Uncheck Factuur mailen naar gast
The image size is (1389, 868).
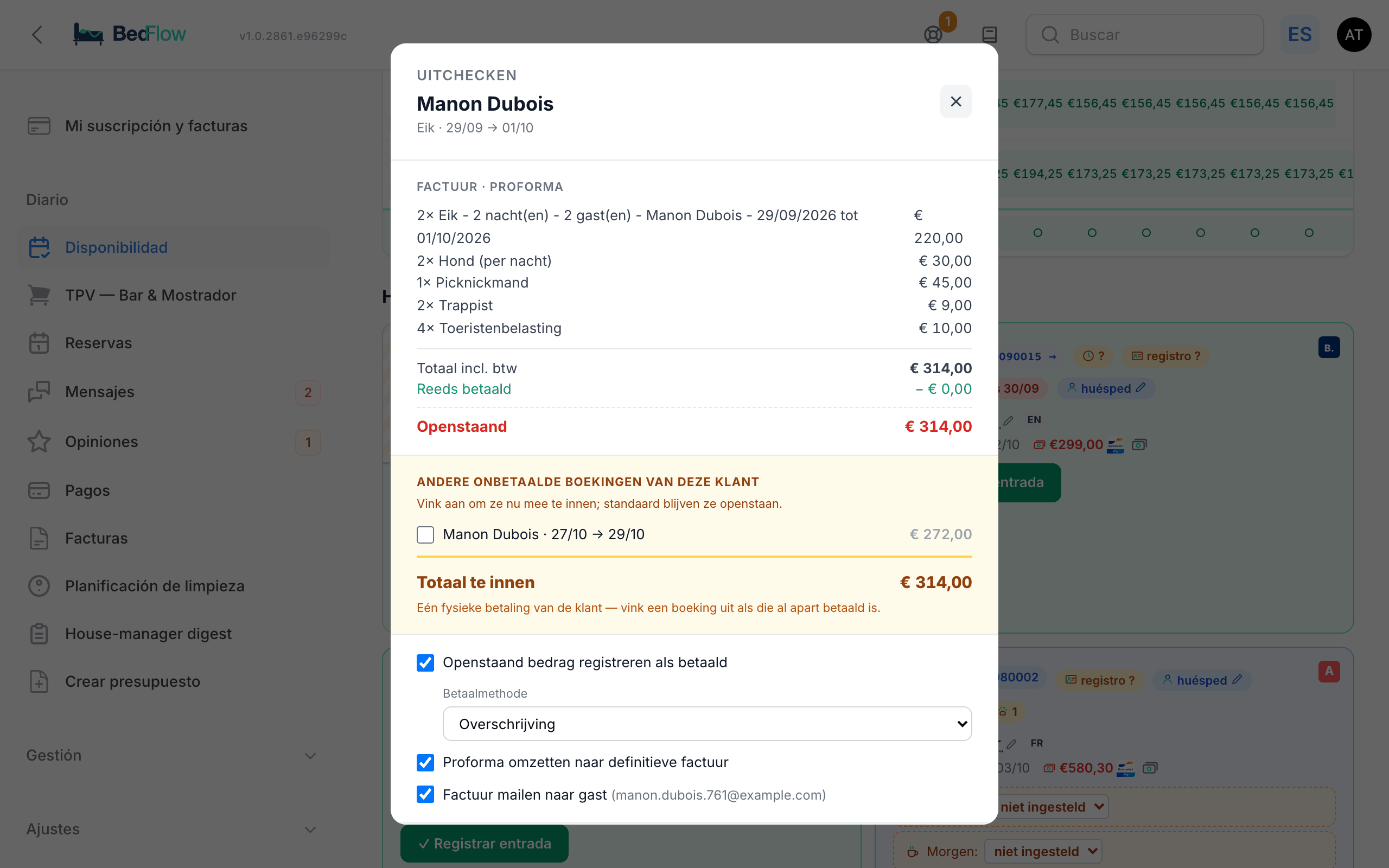pos(425,795)
